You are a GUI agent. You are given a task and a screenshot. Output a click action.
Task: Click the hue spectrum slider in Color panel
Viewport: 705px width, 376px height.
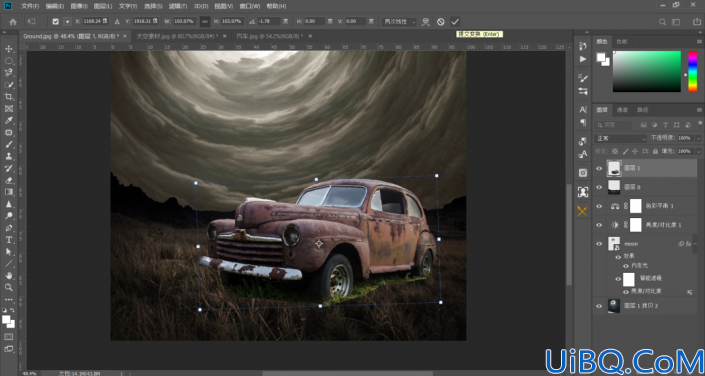[692, 72]
